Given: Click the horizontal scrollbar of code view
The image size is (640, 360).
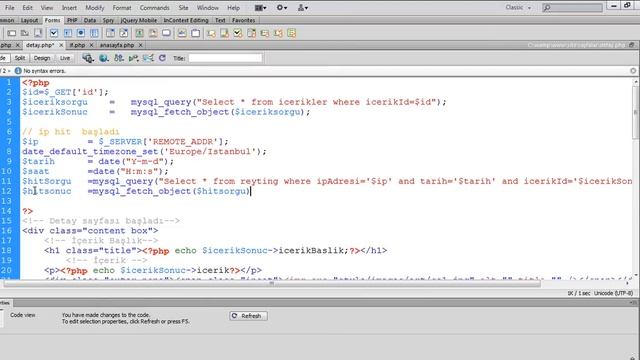Looking at the screenshot, I should [x=271, y=284].
